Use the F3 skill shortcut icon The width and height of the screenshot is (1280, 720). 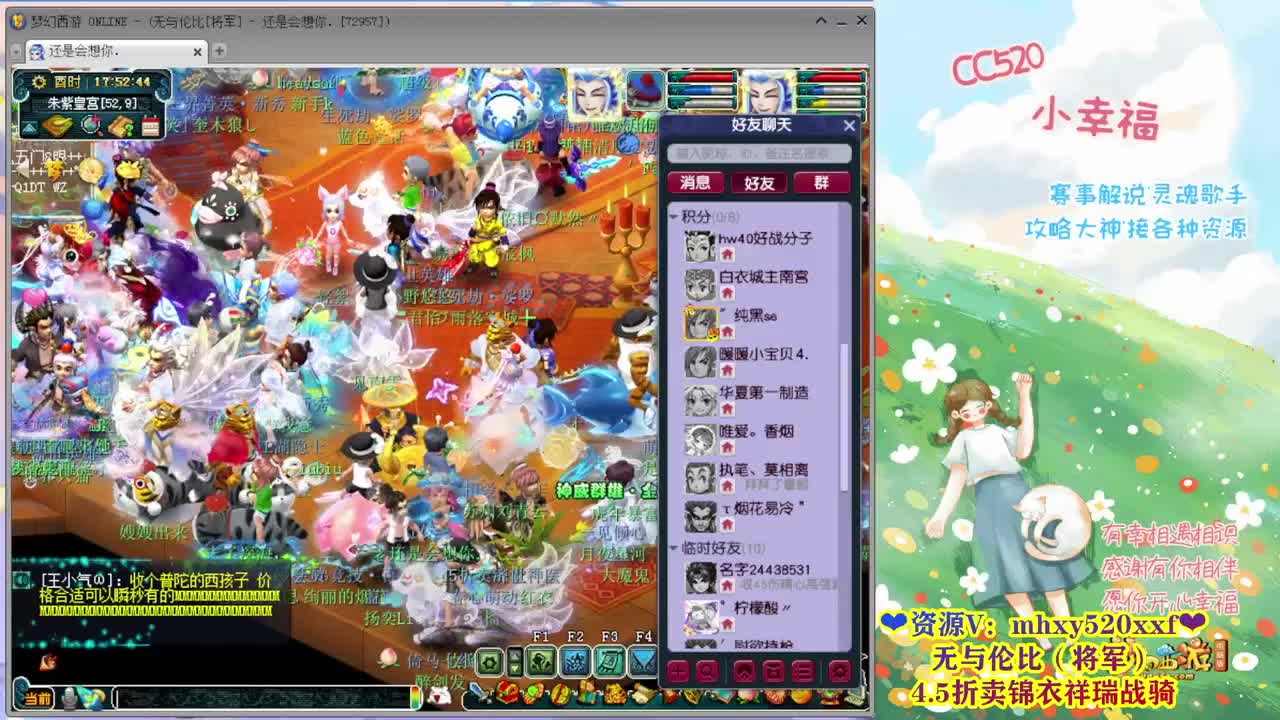click(x=609, y=661)
